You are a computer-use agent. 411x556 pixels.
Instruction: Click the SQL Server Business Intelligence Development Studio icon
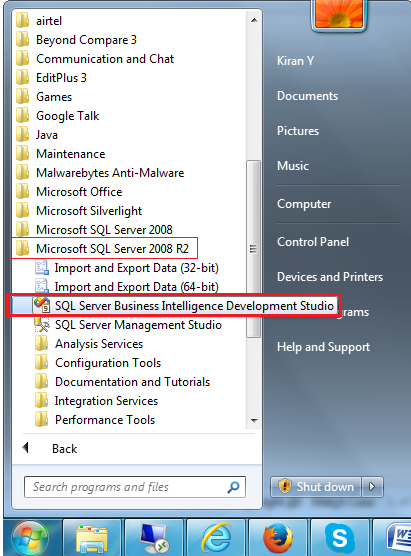(x=42, y=305)
